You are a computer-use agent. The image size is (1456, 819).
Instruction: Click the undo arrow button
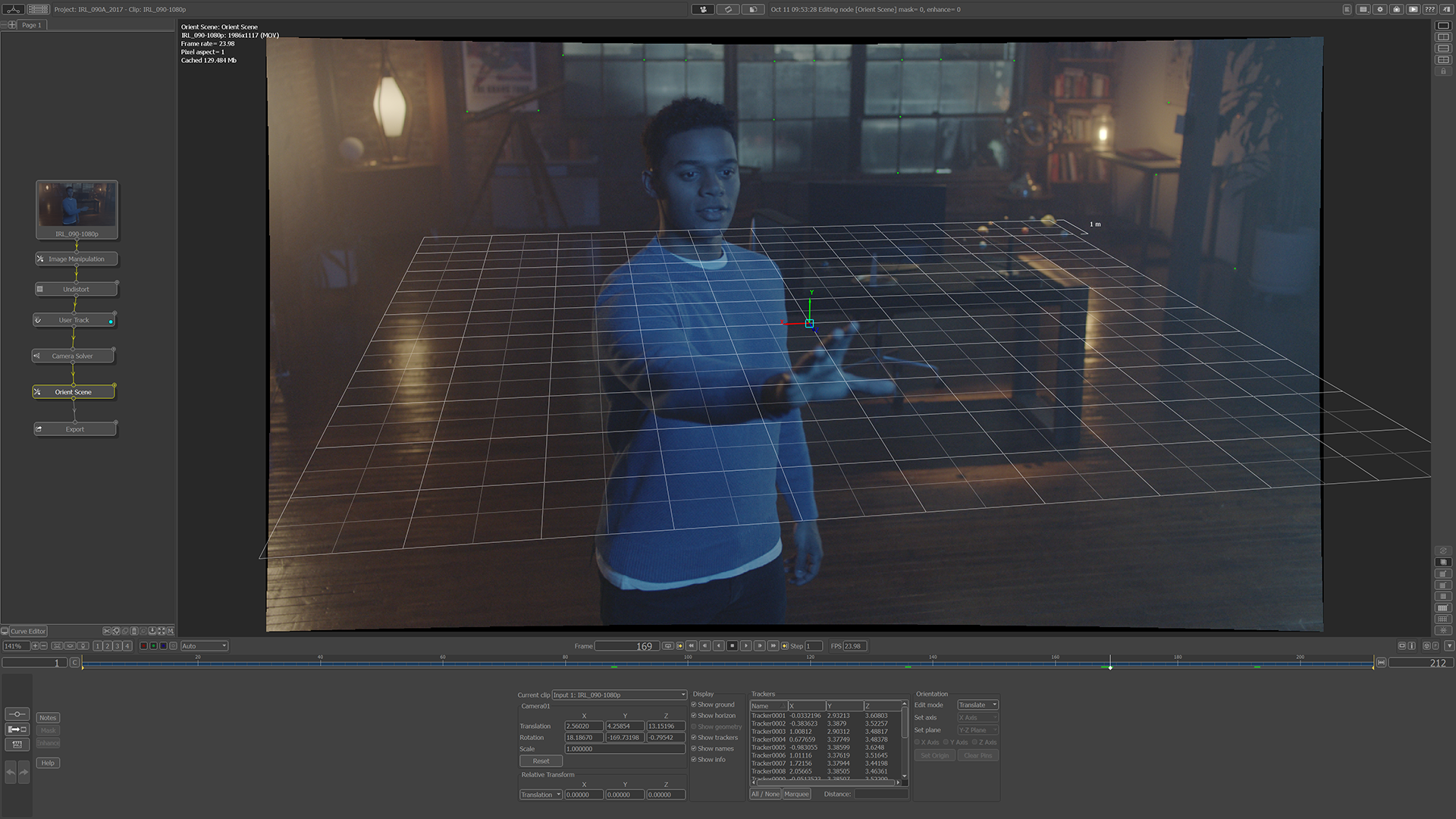[11, 773]
